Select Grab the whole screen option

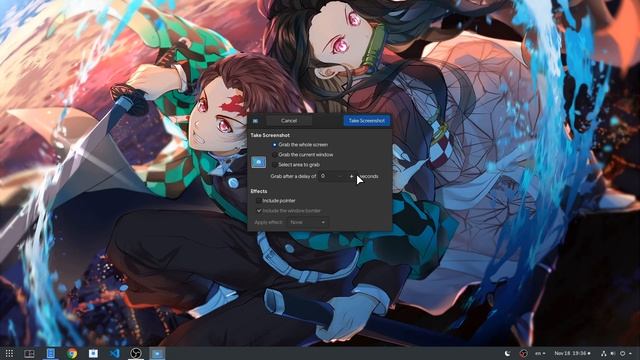pos(300,144)
